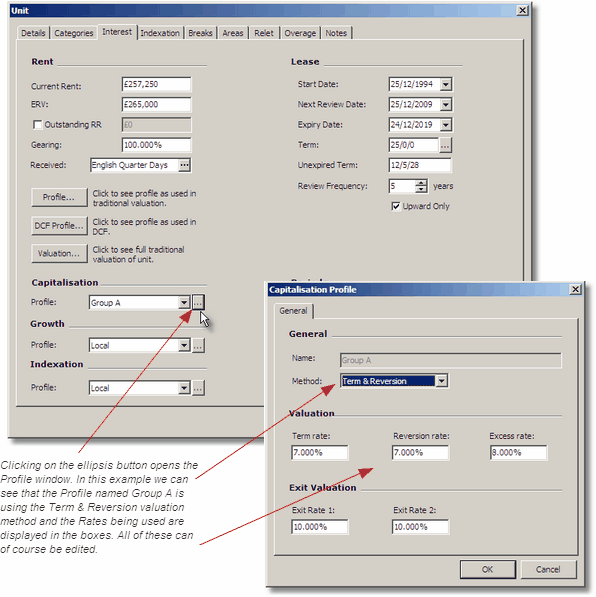Open Capitalisation profile ellipsis button

tap(198, 302)
